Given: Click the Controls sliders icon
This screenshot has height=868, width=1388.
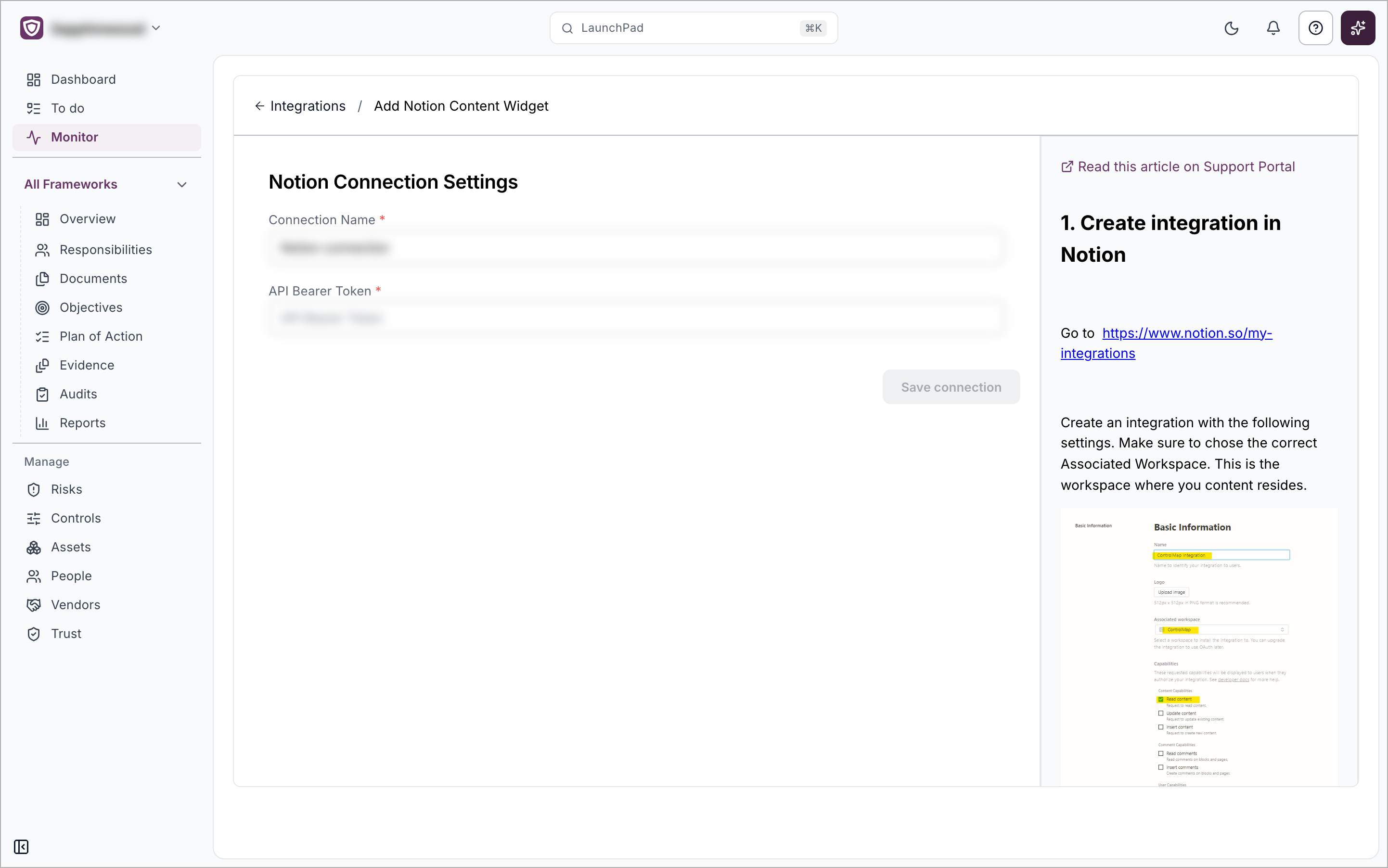Looking at the screenshot, I should click(33, 518).
